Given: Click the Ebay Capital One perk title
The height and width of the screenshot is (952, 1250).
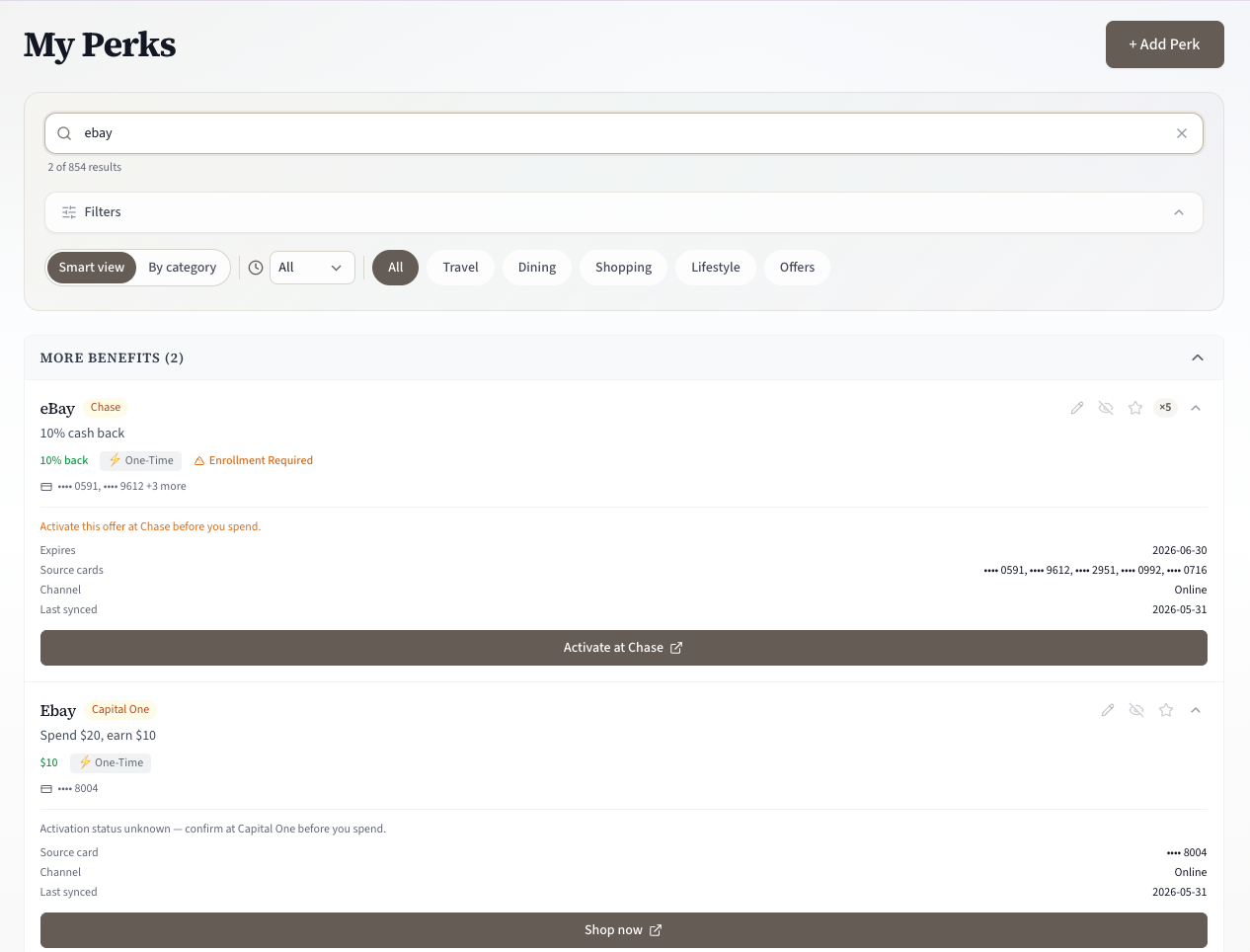Looking at the screenshot, I should (x=58, y=711).
